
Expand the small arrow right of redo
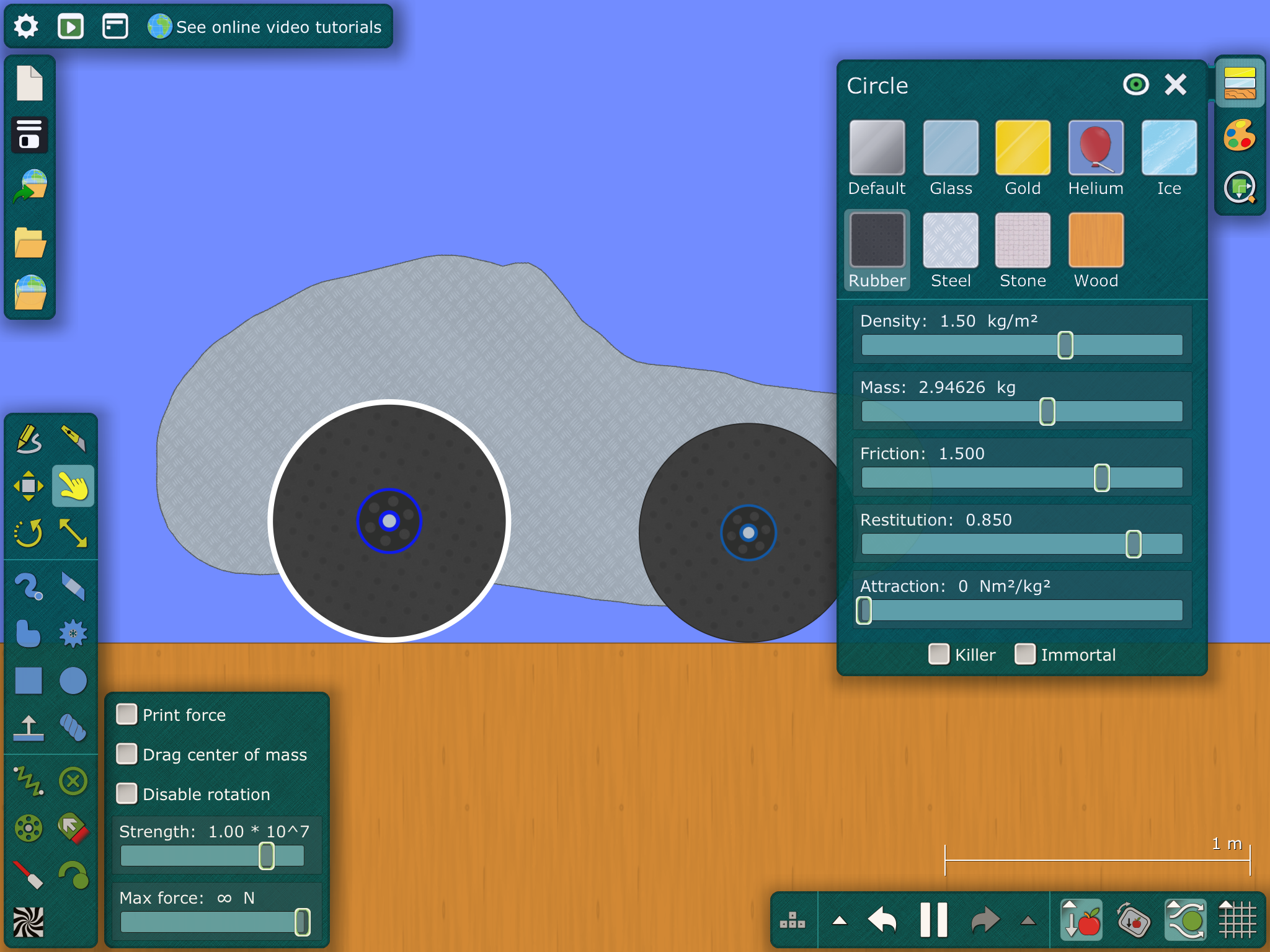click(1028, 920)
